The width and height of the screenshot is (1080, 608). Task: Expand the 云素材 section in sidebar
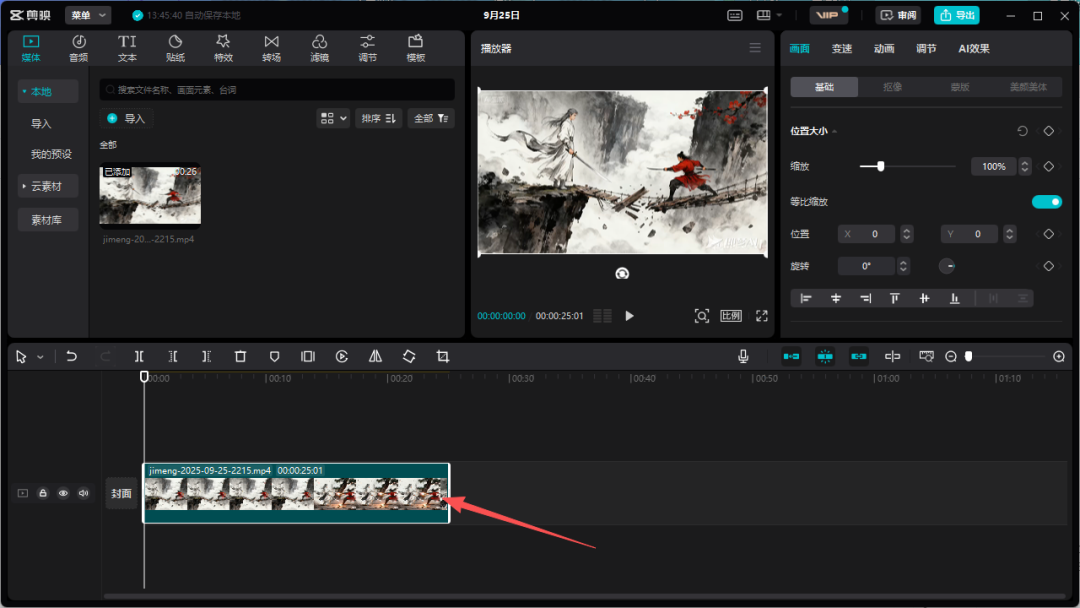[47, 186]
